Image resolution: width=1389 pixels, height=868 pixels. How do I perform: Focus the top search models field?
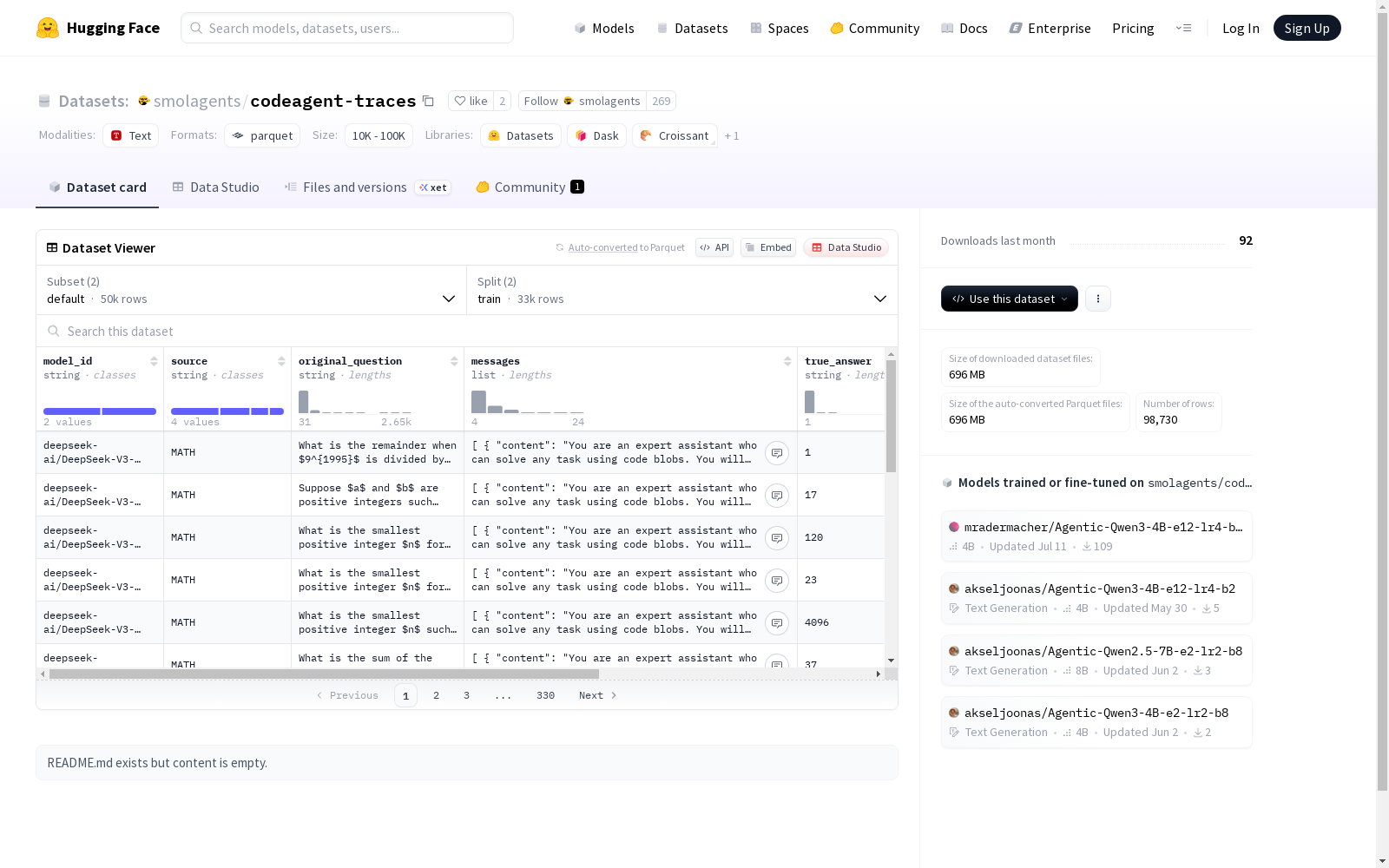pyautogui.click(x=347, y=28)
